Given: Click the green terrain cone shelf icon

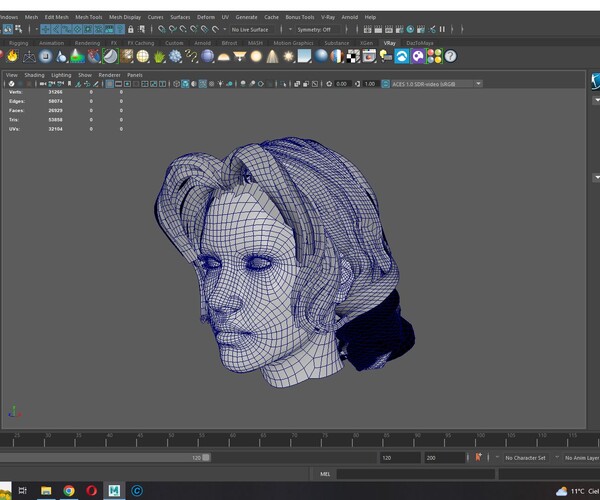Looking at the screenshot, I should (x=77, y=56).
